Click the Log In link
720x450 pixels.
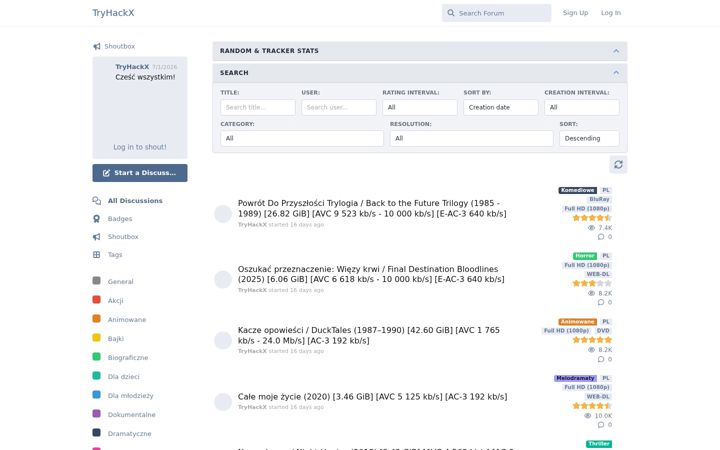[611, 13]
